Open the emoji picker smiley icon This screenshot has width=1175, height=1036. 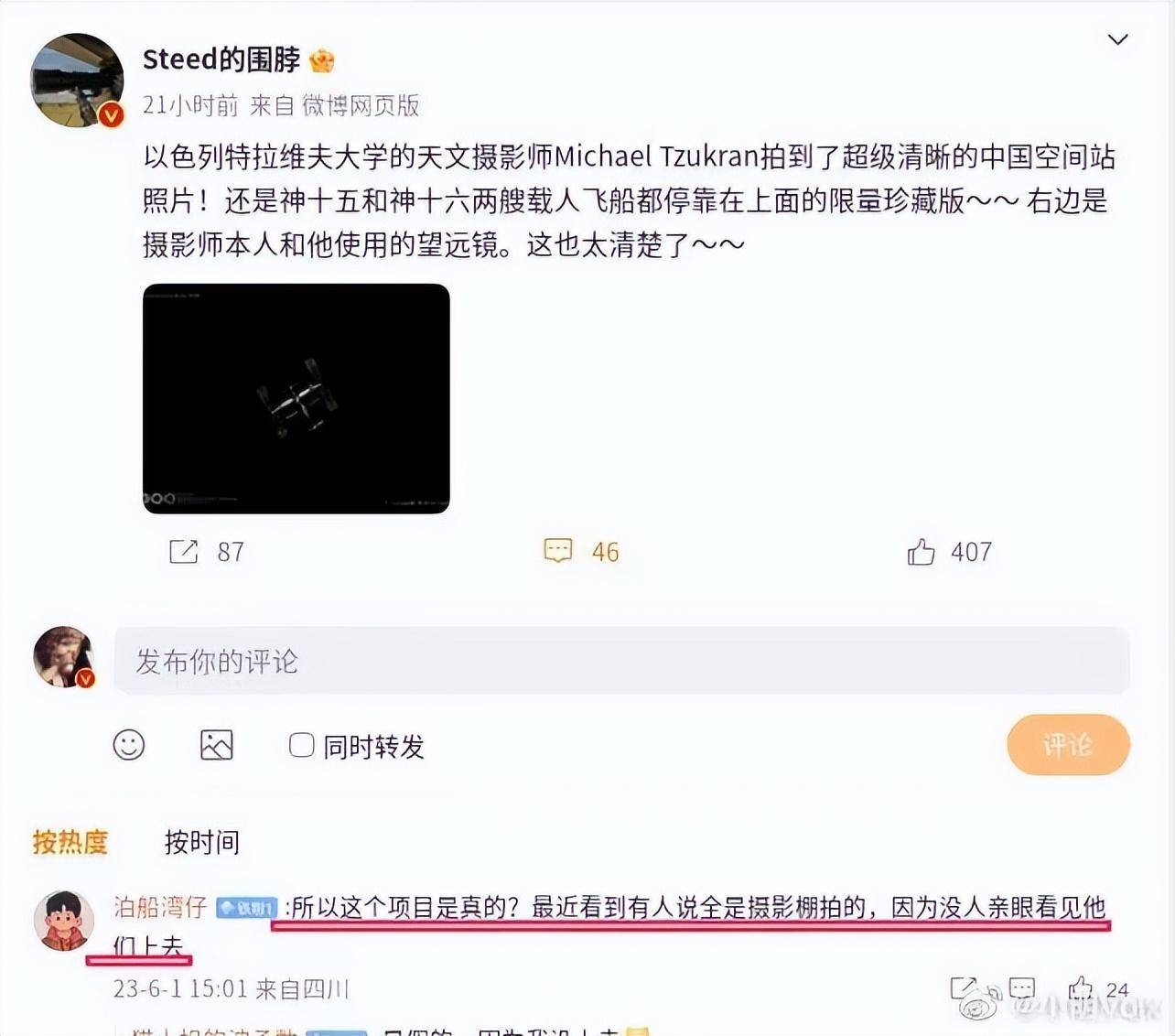tap(129, 745)
